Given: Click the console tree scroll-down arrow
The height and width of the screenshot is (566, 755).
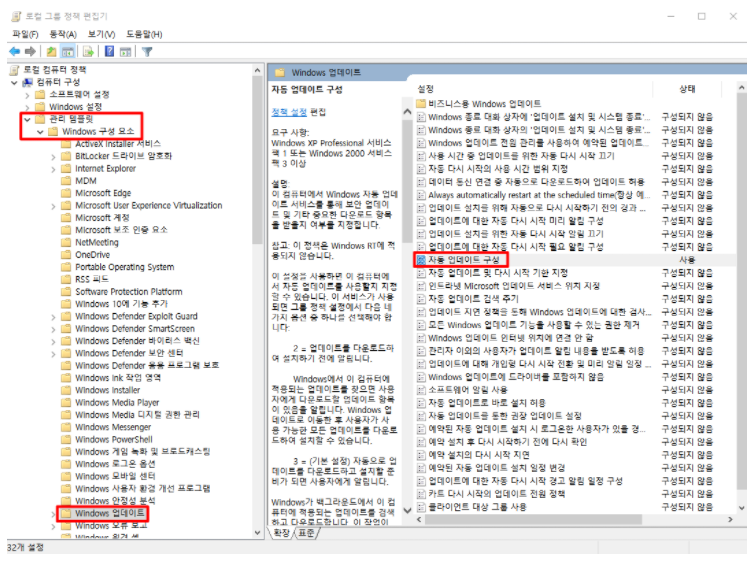Looking at the screenshot, I should pos(258,533).
